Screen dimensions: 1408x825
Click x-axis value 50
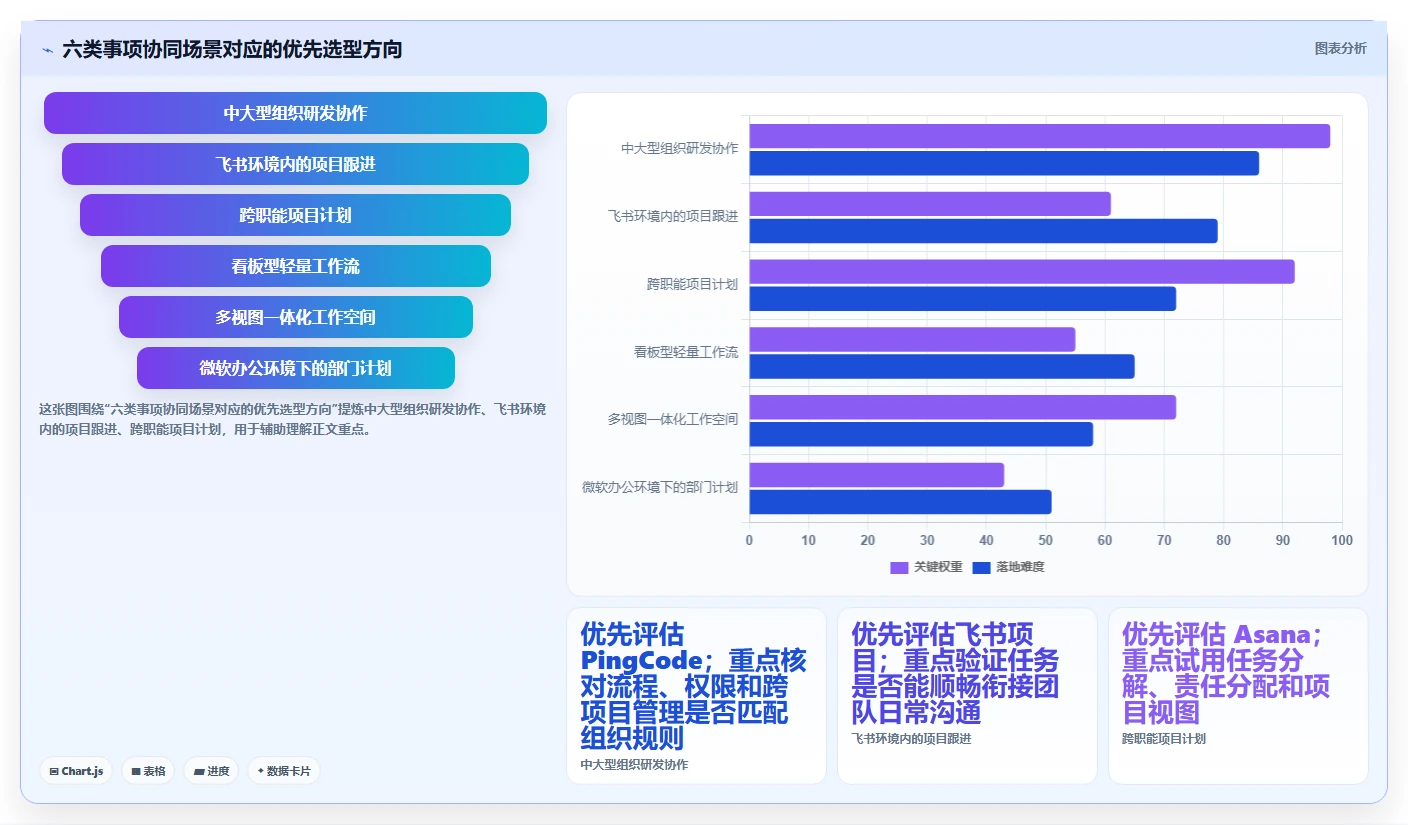click(1046, 540)
